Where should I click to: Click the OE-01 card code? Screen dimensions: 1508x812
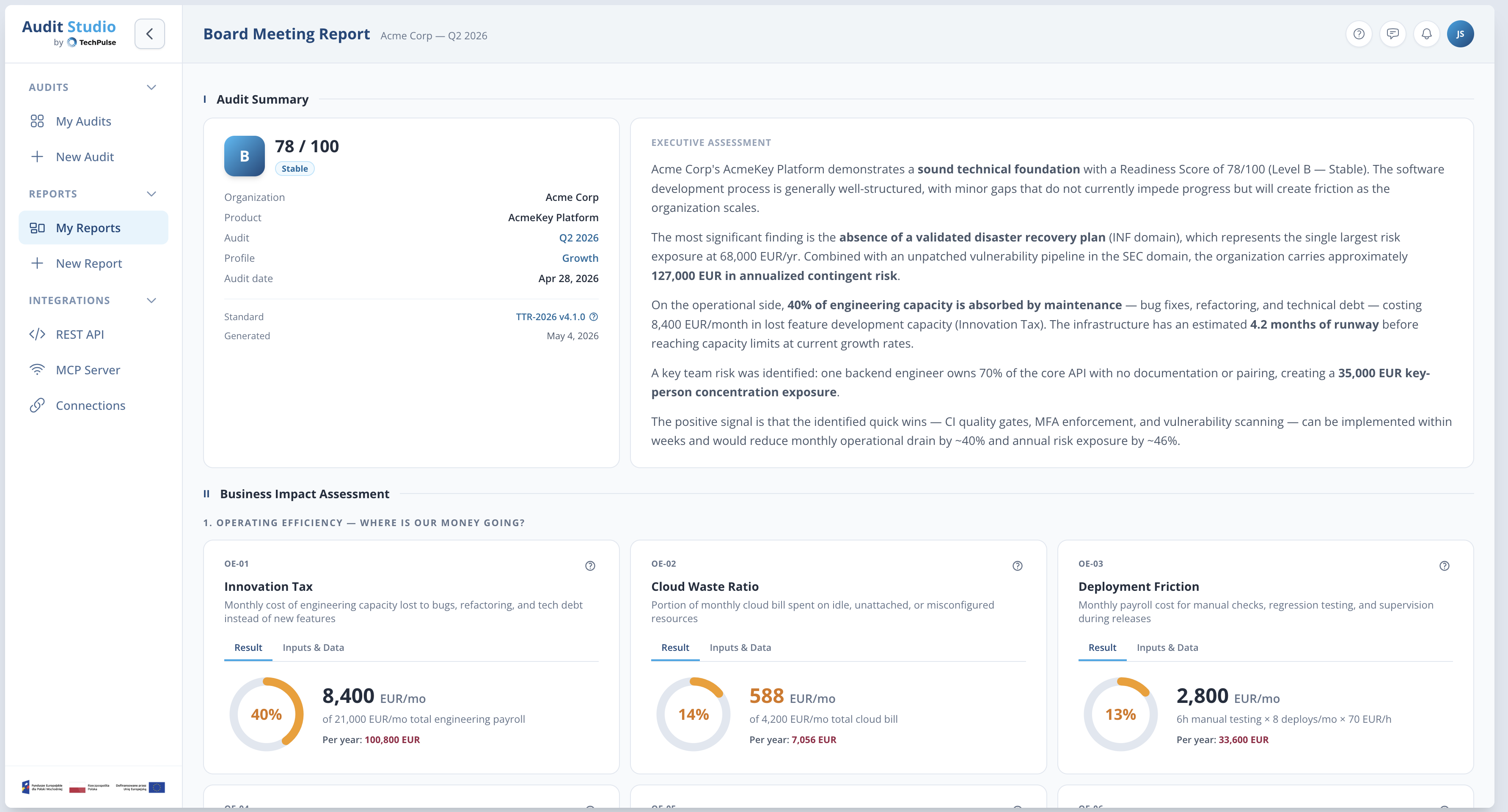point(237,564)
